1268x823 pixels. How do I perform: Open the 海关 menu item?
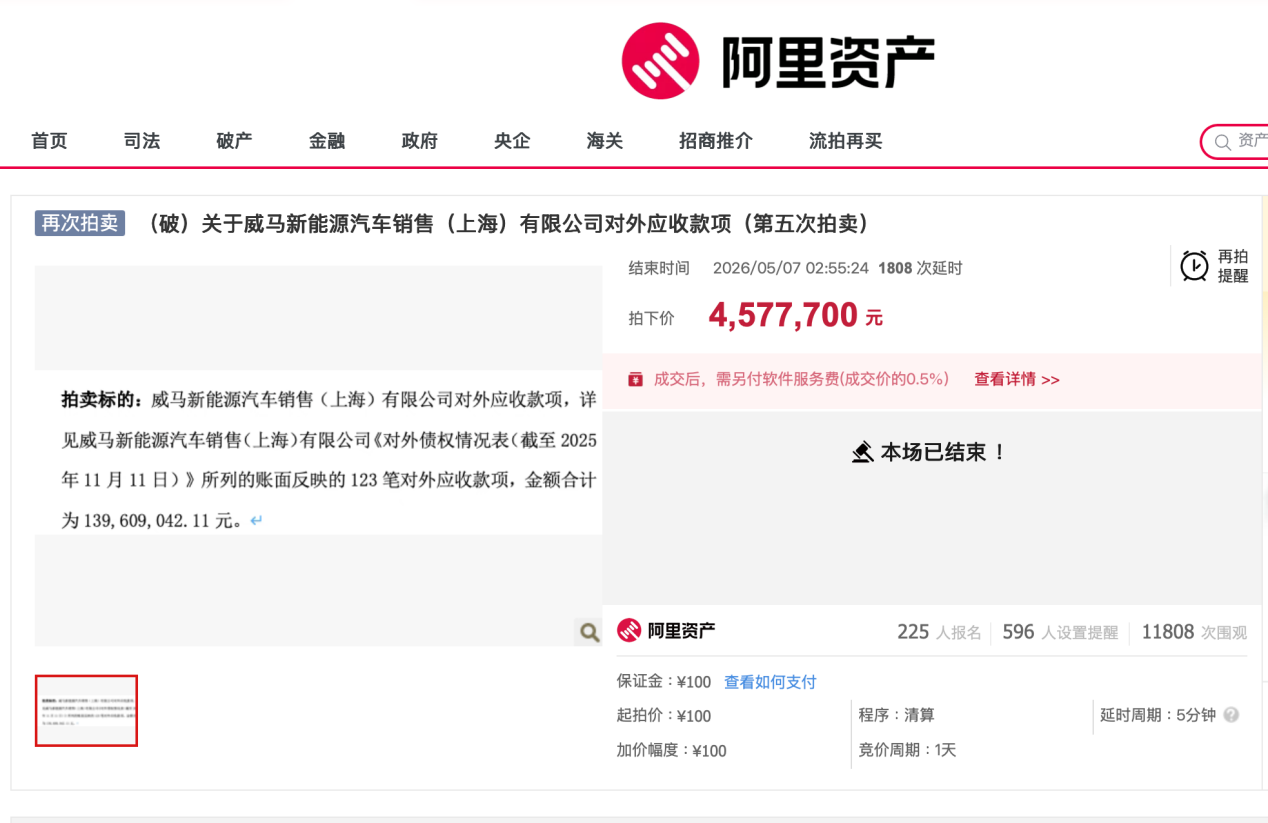(x=605, y=141)
